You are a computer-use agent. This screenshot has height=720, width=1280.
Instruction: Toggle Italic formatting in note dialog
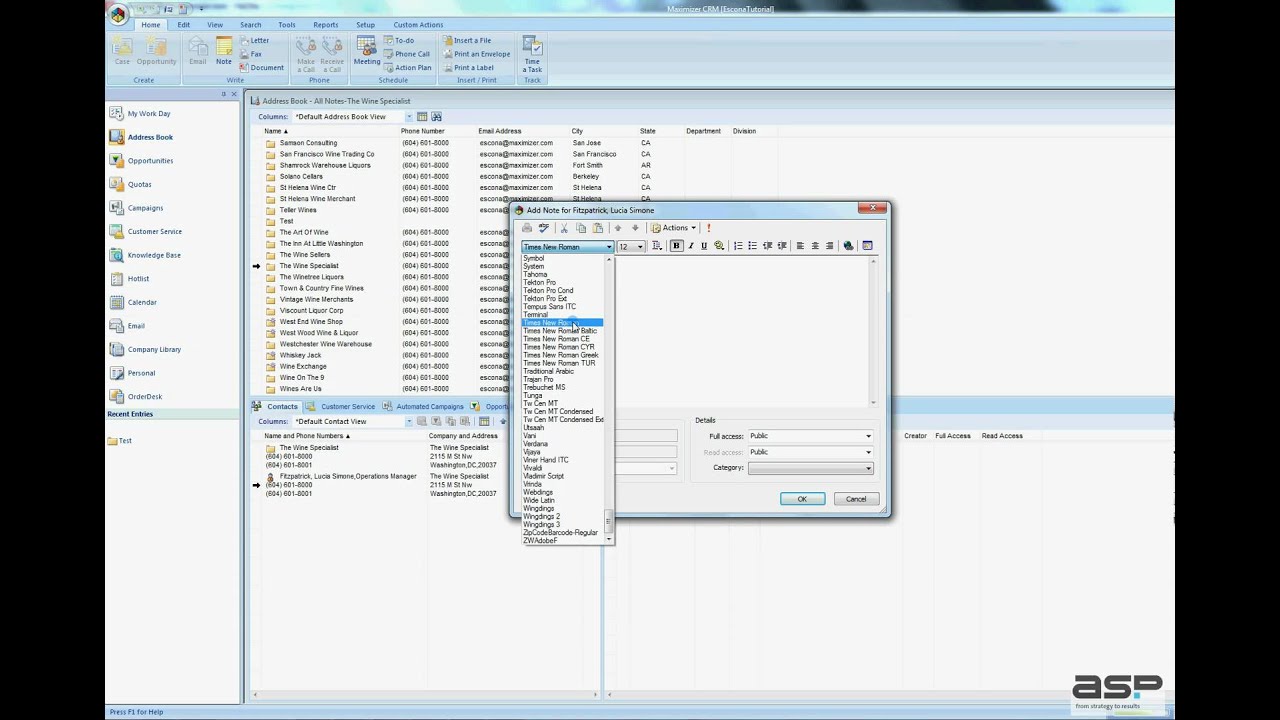[690, 246]
